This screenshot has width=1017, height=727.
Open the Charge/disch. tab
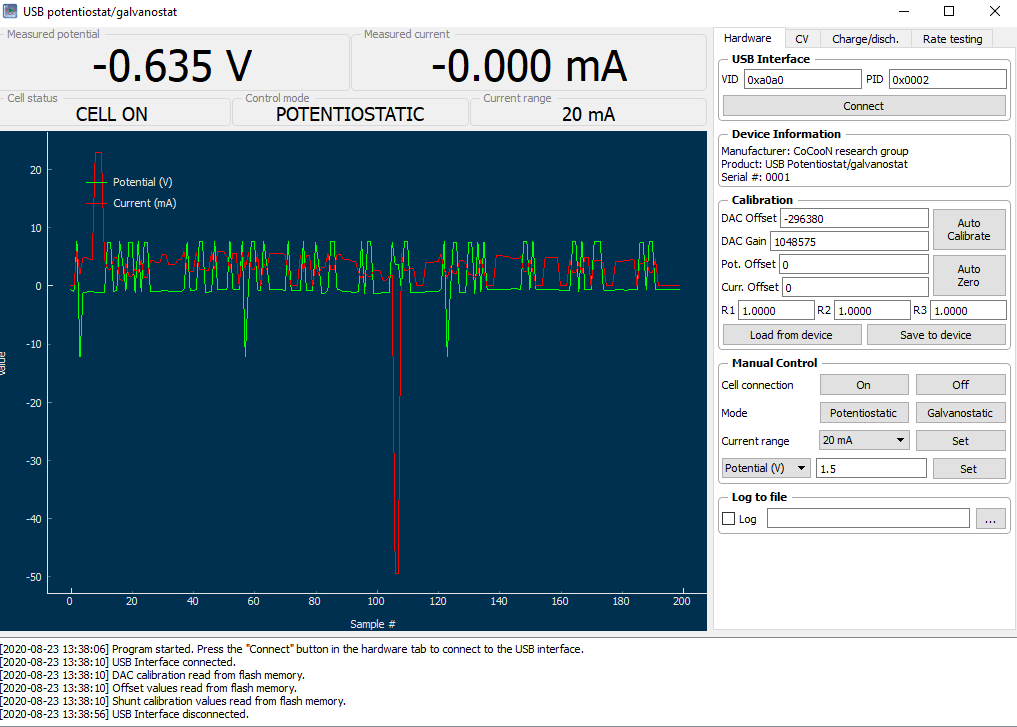click(865, 39)
